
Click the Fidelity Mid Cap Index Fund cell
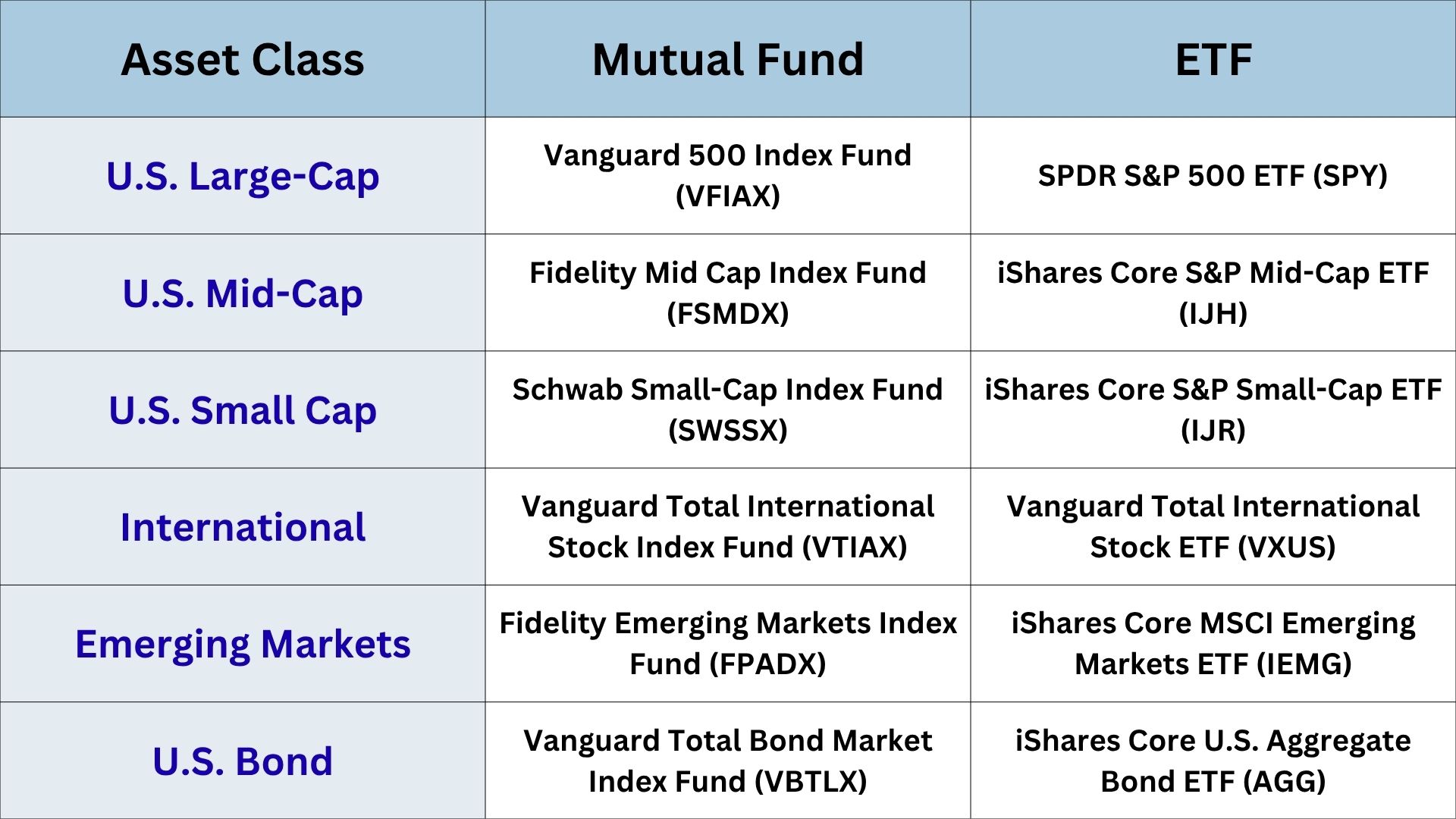(728, 293)
